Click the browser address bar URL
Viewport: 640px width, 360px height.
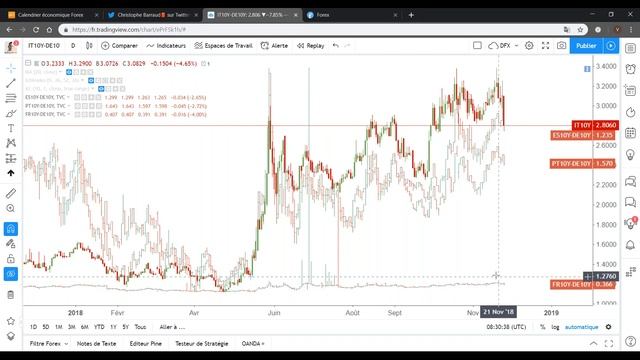click(x=129, y=29)
